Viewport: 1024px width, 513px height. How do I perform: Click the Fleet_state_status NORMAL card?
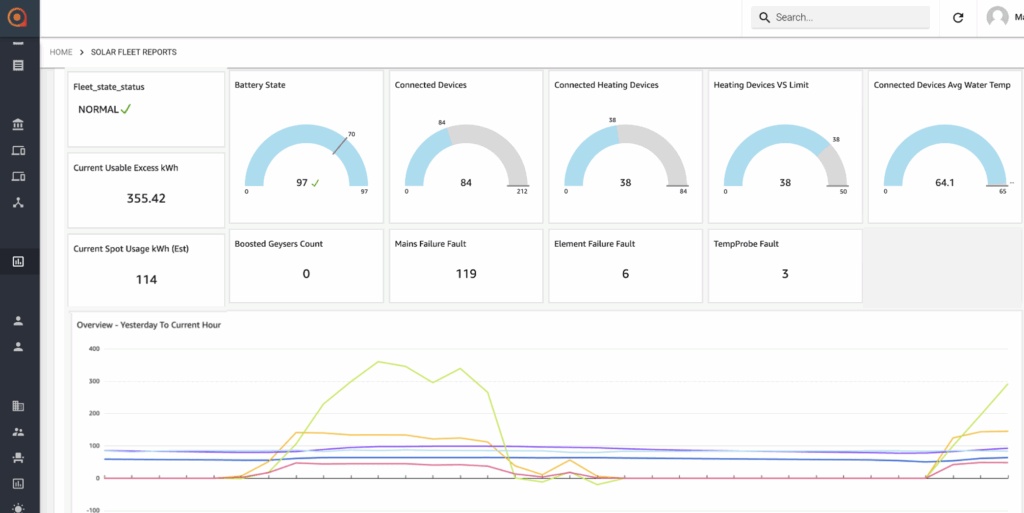click(x=146, y=109)
